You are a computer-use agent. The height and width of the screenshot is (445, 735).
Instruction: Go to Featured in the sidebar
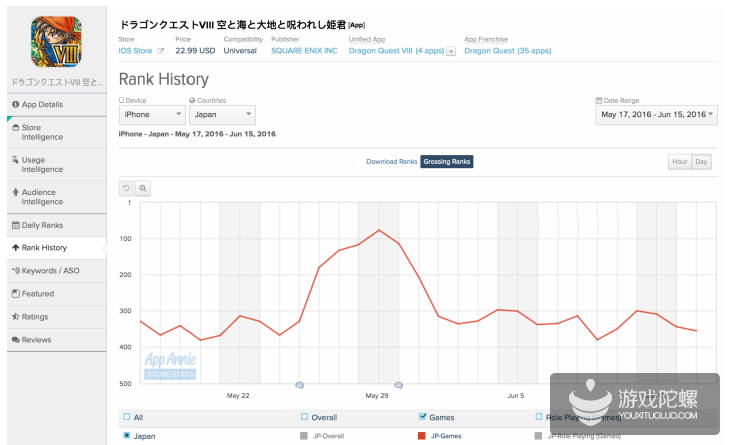[52, 294]
